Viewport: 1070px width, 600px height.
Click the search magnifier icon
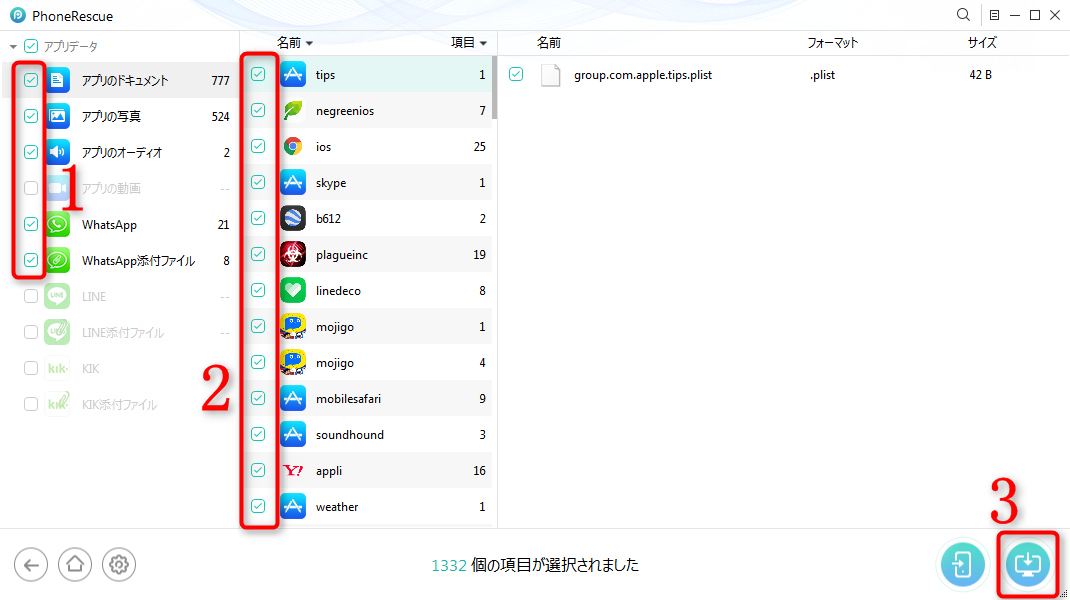(x=963, y=14)
